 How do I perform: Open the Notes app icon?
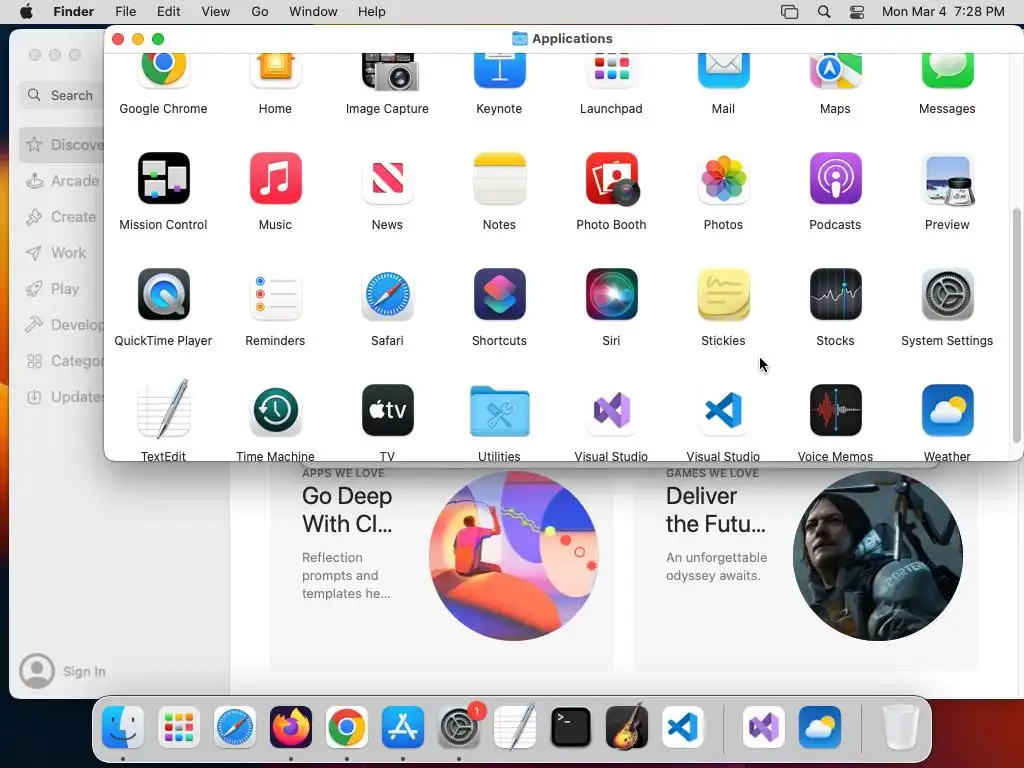(499, 178)
